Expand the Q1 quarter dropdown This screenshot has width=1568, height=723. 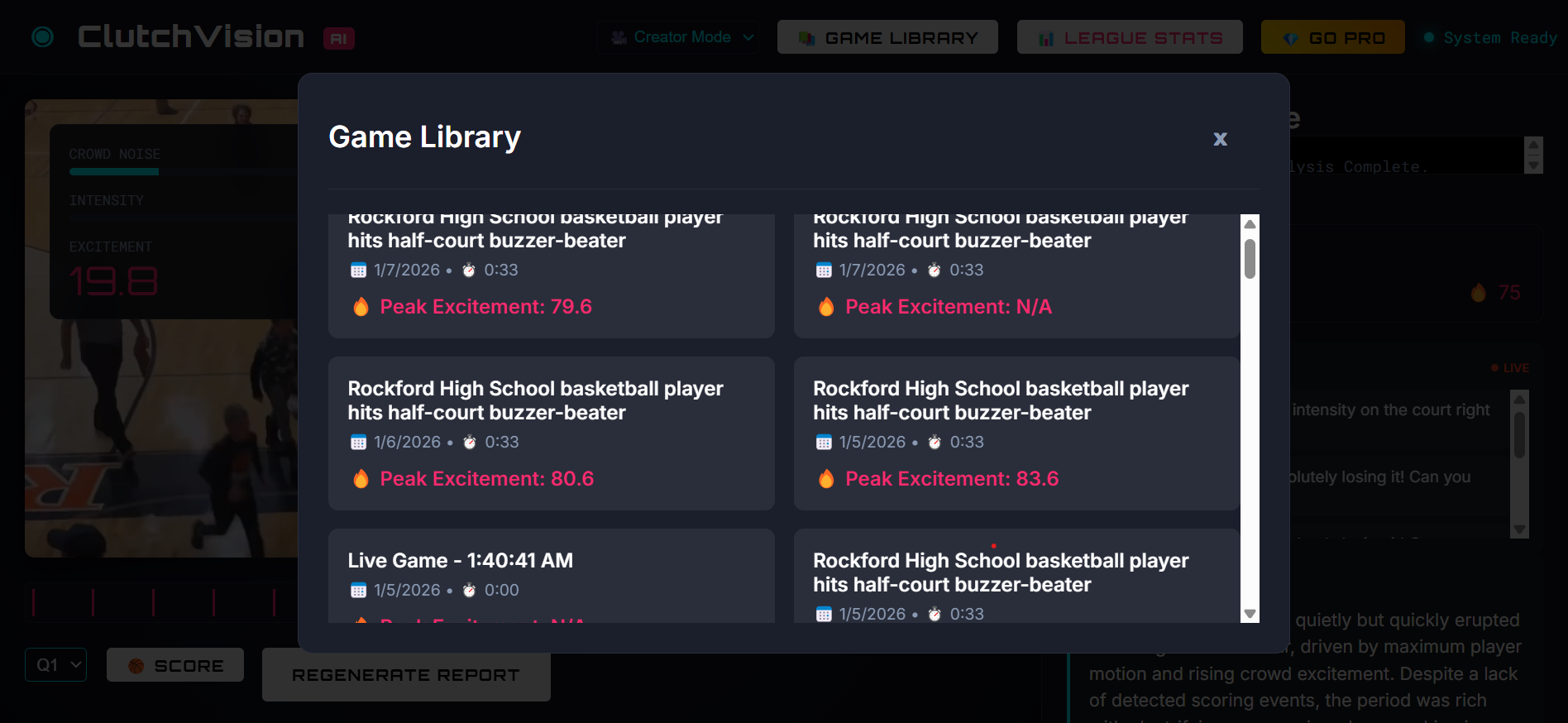pos(55,664)
